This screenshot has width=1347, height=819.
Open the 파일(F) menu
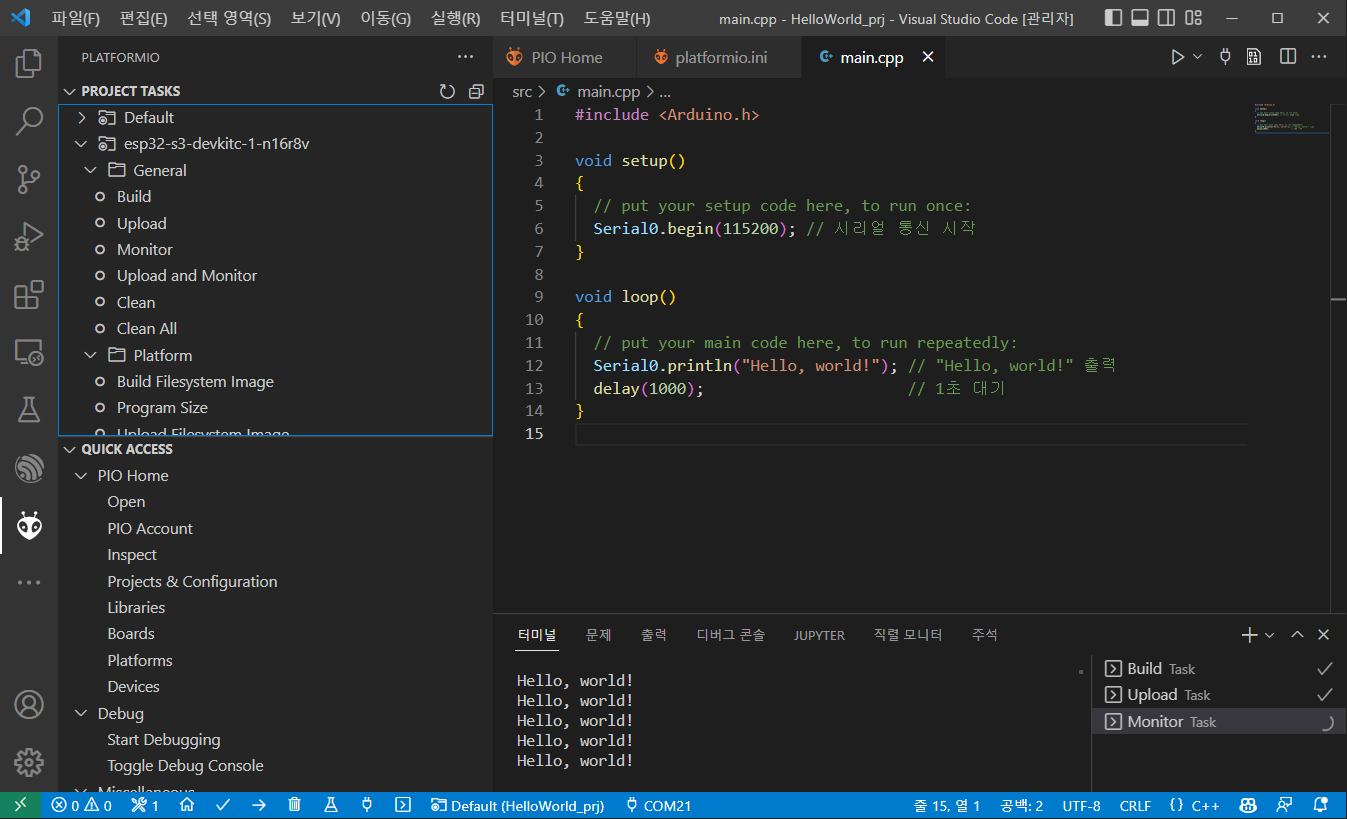point(76,18)
